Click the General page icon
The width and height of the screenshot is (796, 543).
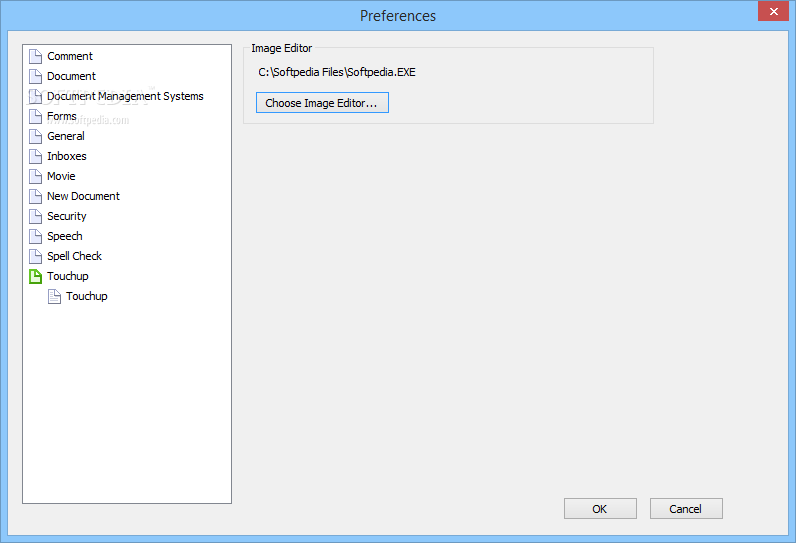click(x=36, y=136)
